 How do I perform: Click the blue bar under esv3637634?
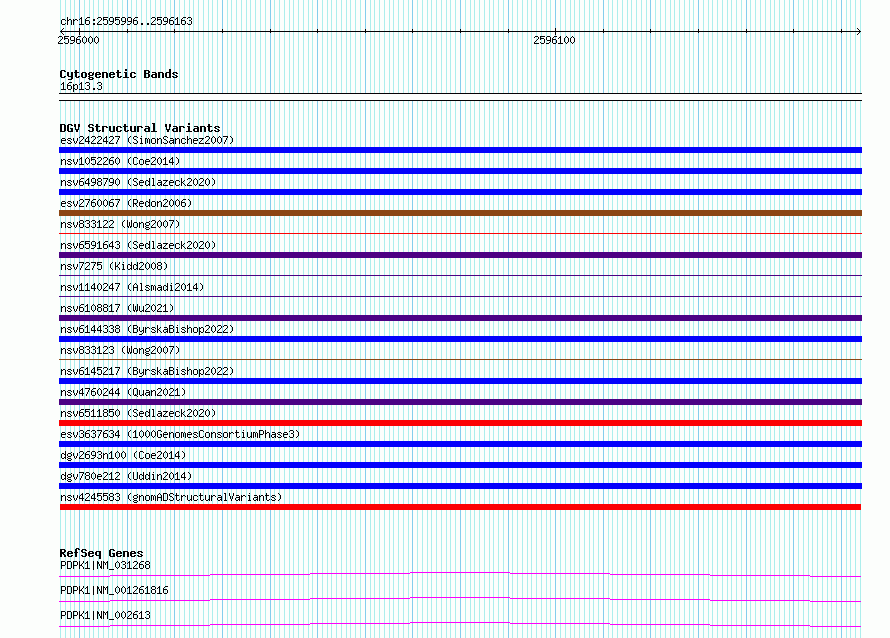click(x=460, y=444)
